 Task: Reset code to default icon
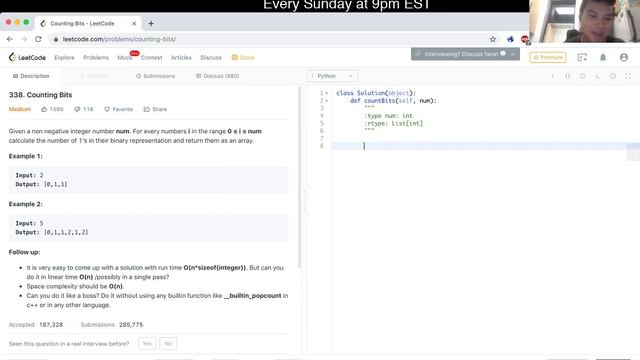[582, 76]
